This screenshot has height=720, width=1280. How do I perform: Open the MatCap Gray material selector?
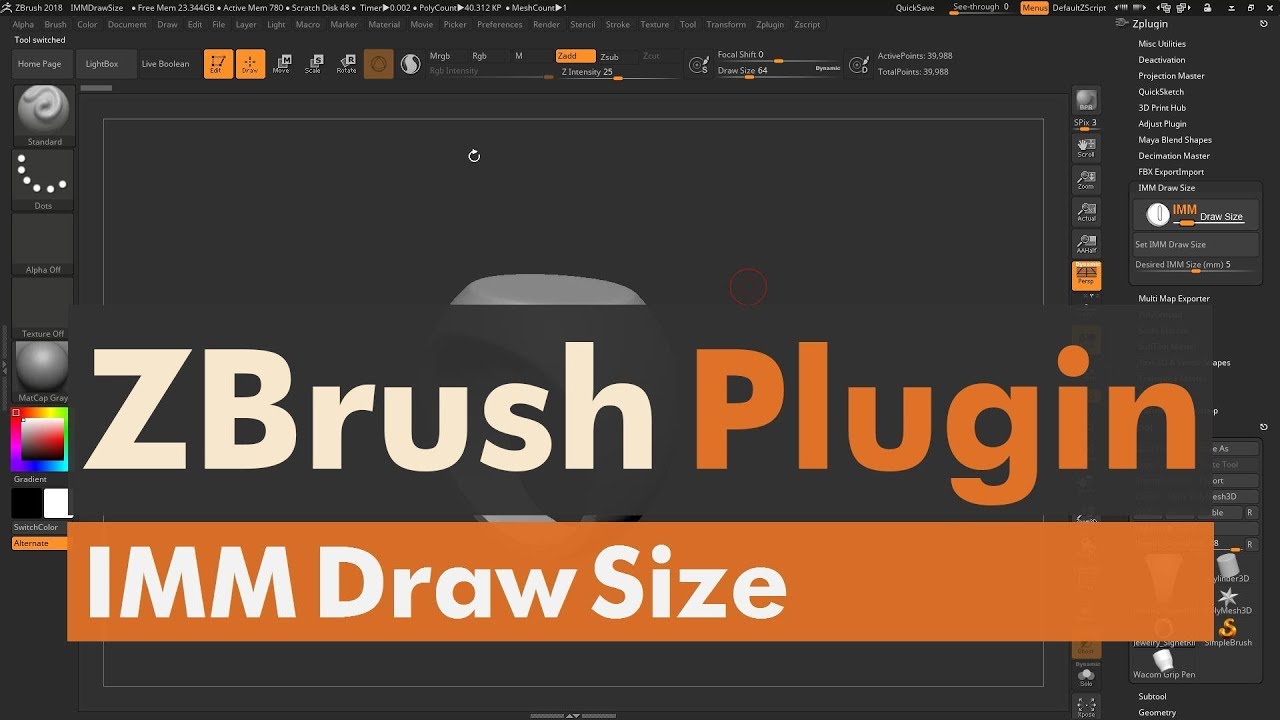tap(43, 372)
